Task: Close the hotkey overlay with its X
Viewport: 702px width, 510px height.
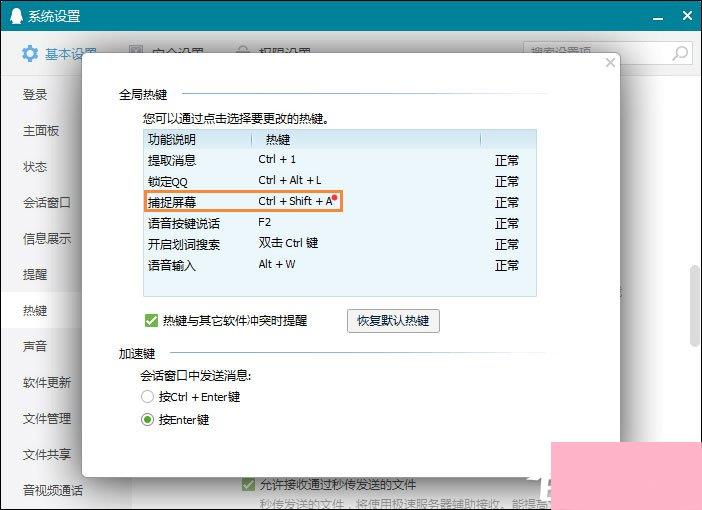Action: [x=610, y=63]
